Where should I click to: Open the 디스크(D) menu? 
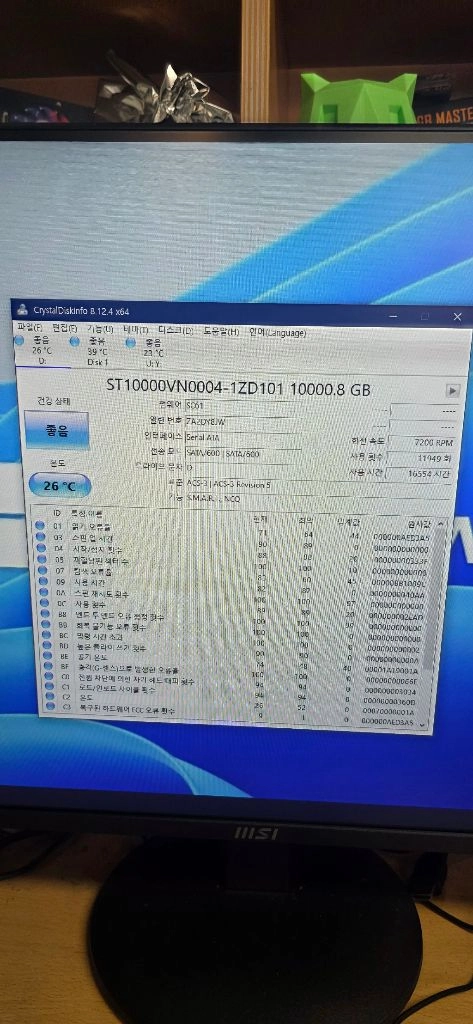(x=175, y=330)
